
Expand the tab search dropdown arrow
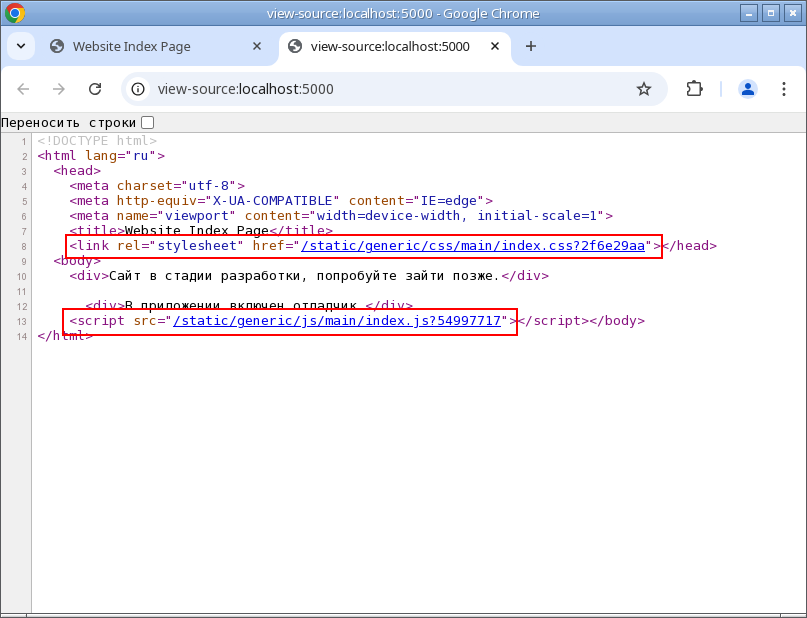click(21, 46)
